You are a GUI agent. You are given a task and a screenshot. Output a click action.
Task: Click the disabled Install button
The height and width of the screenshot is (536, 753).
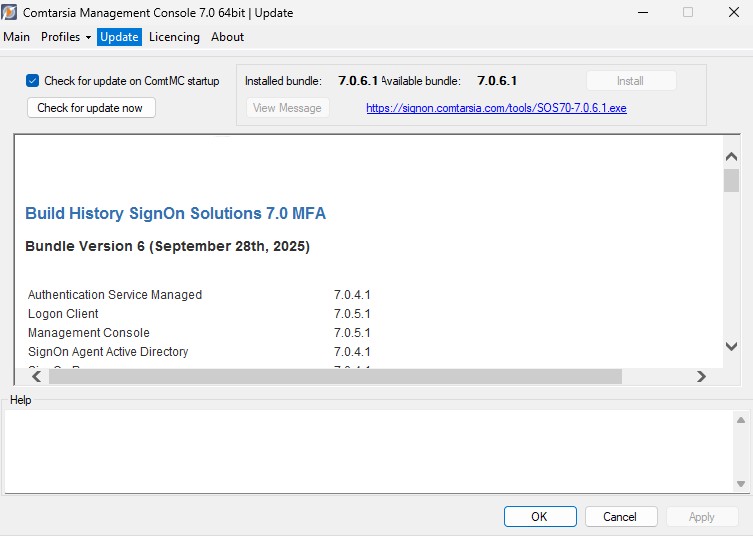tap(631, 81)
